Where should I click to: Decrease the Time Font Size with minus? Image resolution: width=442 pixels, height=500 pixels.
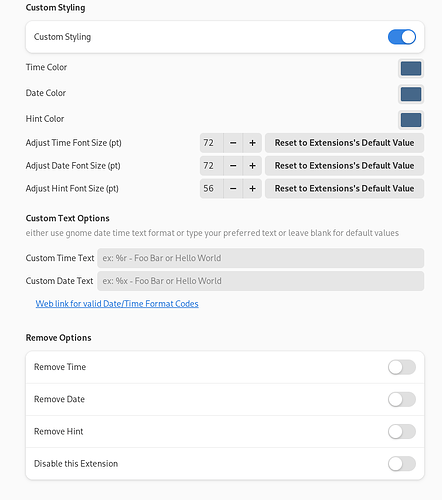233,143
